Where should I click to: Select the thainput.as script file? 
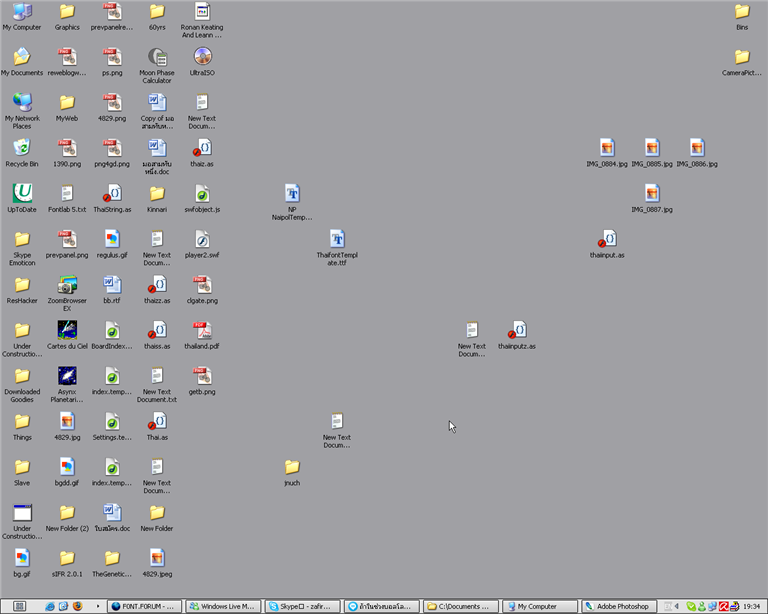607,244
